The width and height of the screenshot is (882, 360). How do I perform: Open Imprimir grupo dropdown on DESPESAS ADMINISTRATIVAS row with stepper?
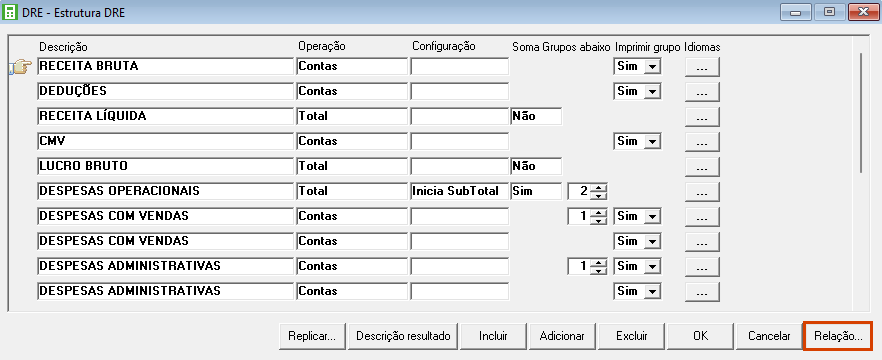652,267
